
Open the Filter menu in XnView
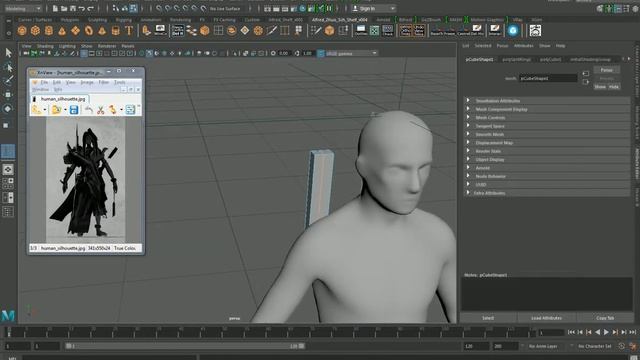click(104, 82)
